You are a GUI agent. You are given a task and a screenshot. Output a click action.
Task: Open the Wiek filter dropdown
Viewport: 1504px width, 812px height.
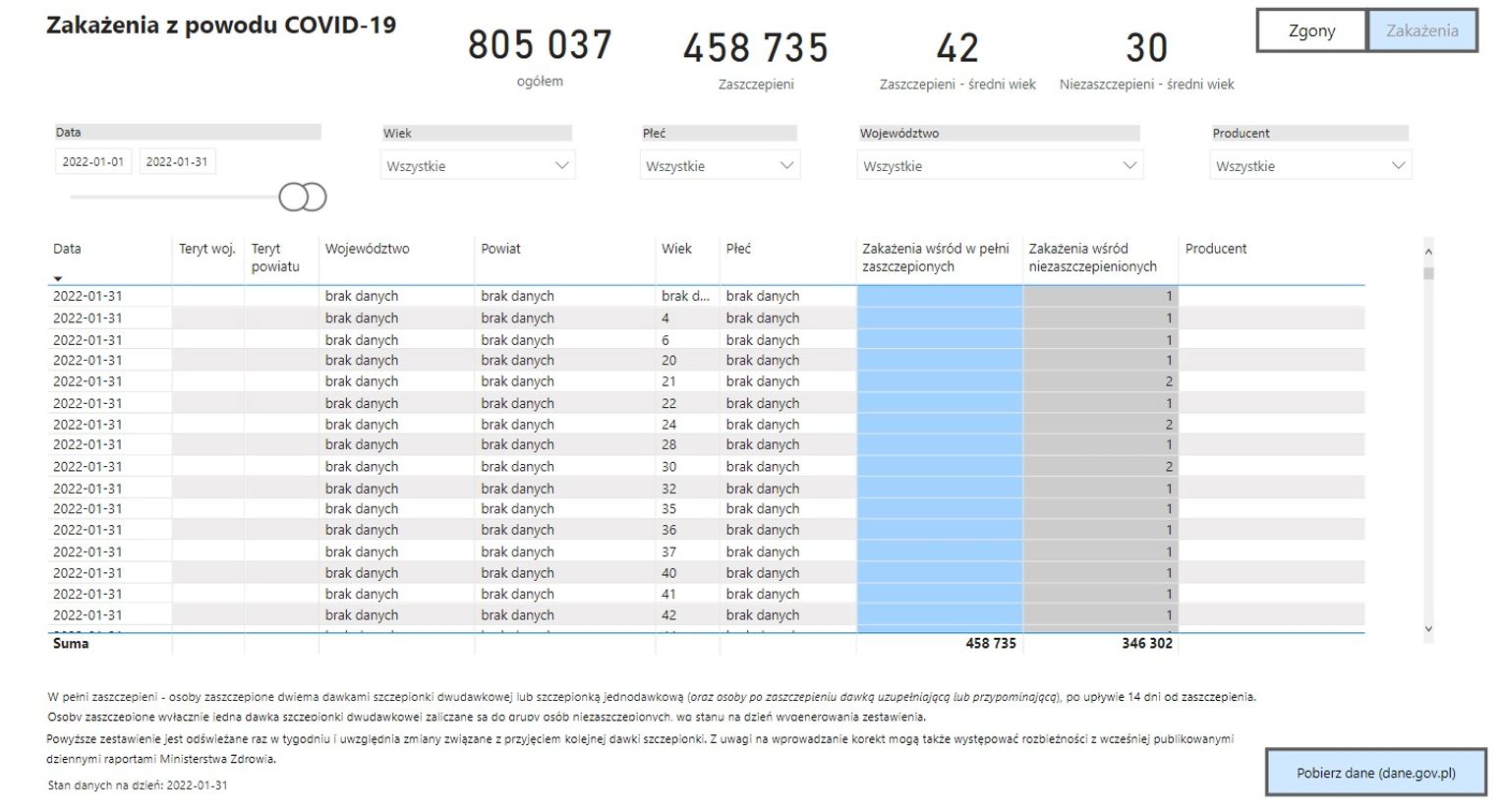(x=478, y=166)
